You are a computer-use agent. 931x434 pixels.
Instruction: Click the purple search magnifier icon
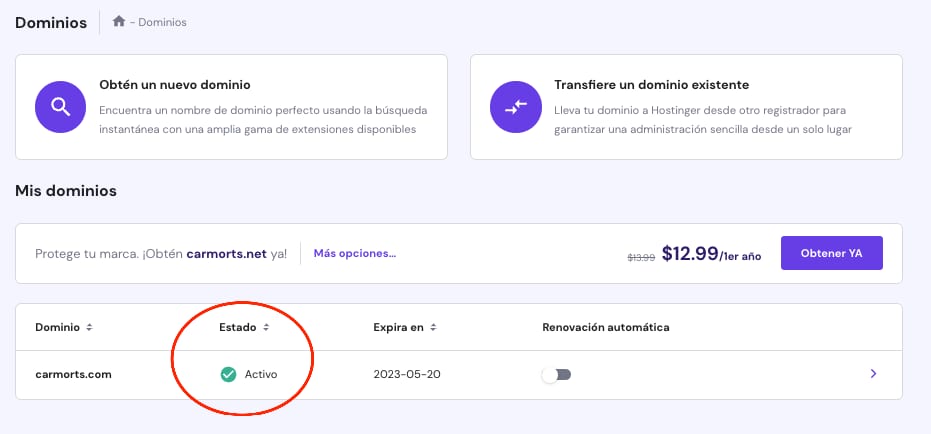[x=60, y=107]
